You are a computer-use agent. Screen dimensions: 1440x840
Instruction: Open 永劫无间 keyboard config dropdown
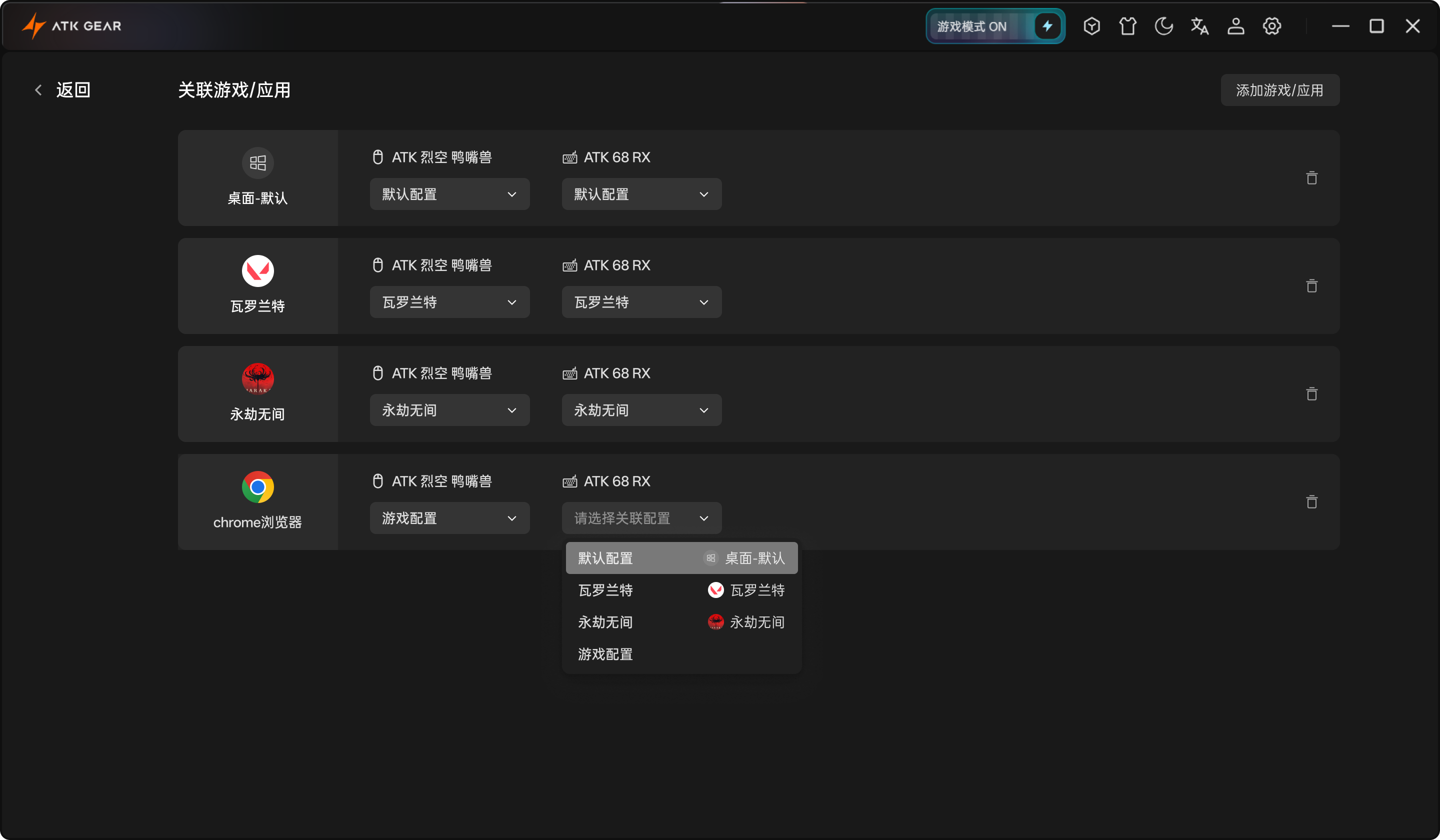pyautogui.click(x=641, y=410)
